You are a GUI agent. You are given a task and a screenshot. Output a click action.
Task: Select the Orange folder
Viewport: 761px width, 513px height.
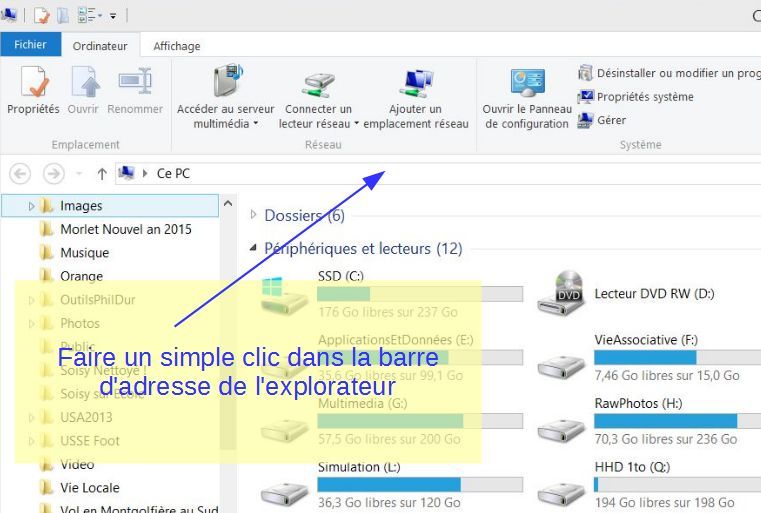click(82, 276)
